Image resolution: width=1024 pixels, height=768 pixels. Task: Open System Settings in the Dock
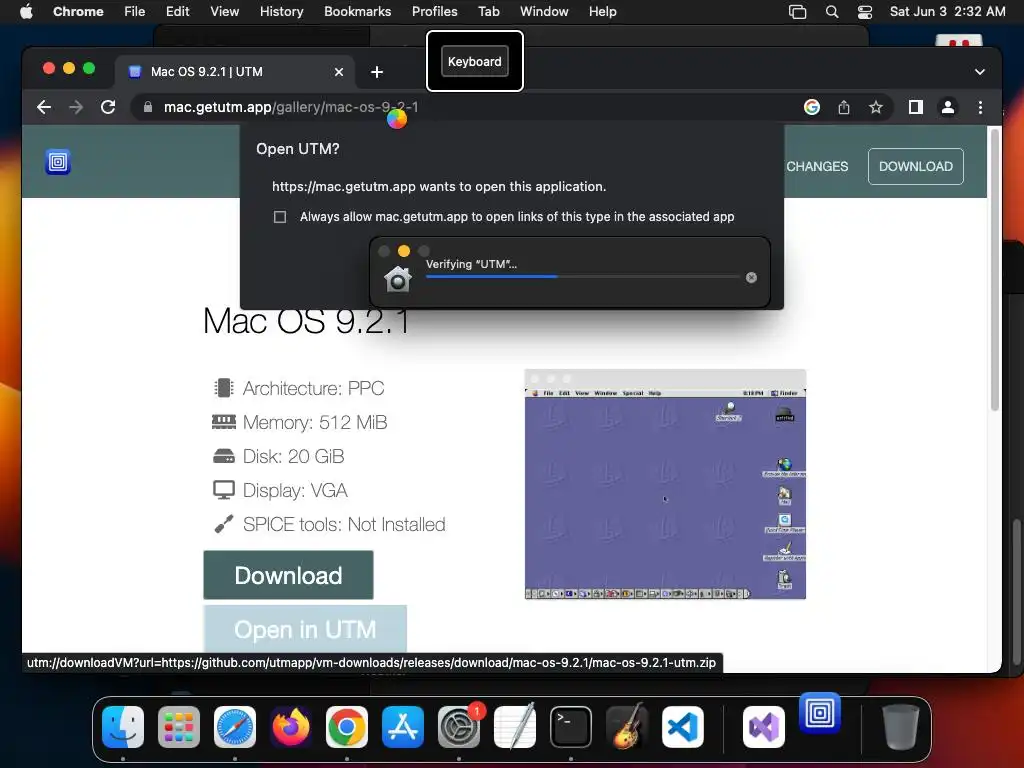(458, 727)
